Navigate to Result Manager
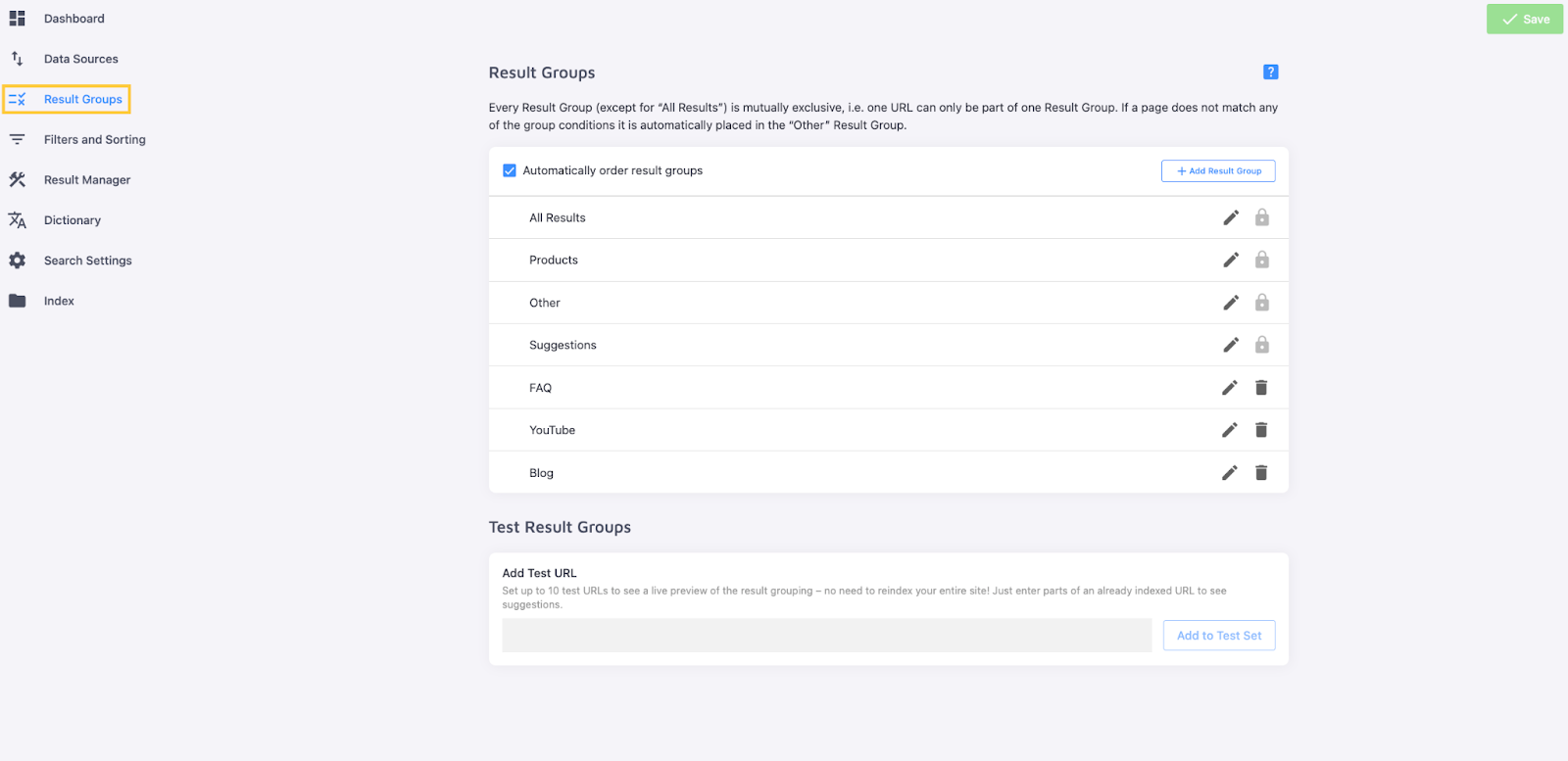This screenshot has width=1568, height=761. point(86,180)
